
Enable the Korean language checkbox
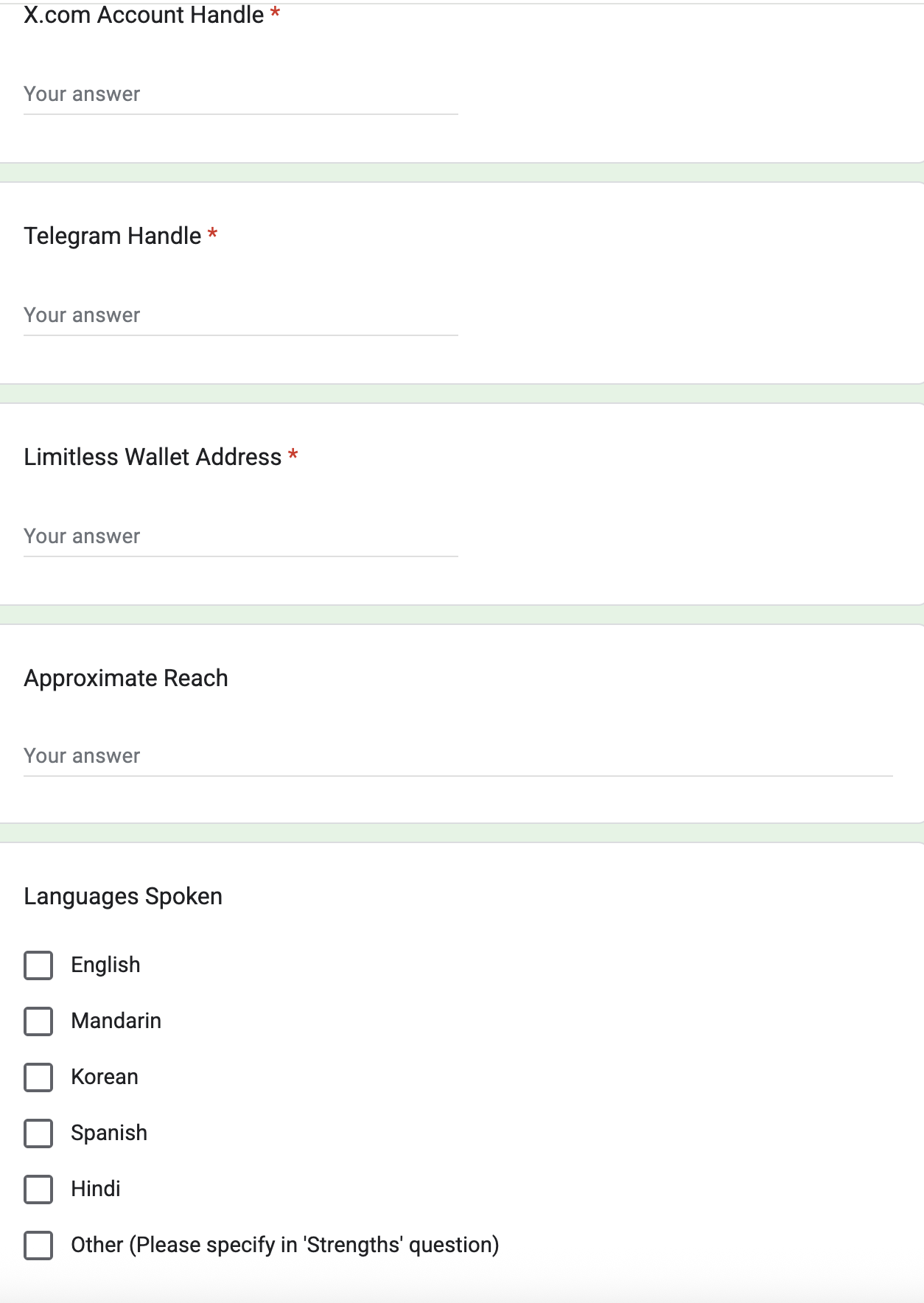pyautogui.click(x=38, y=1077)
